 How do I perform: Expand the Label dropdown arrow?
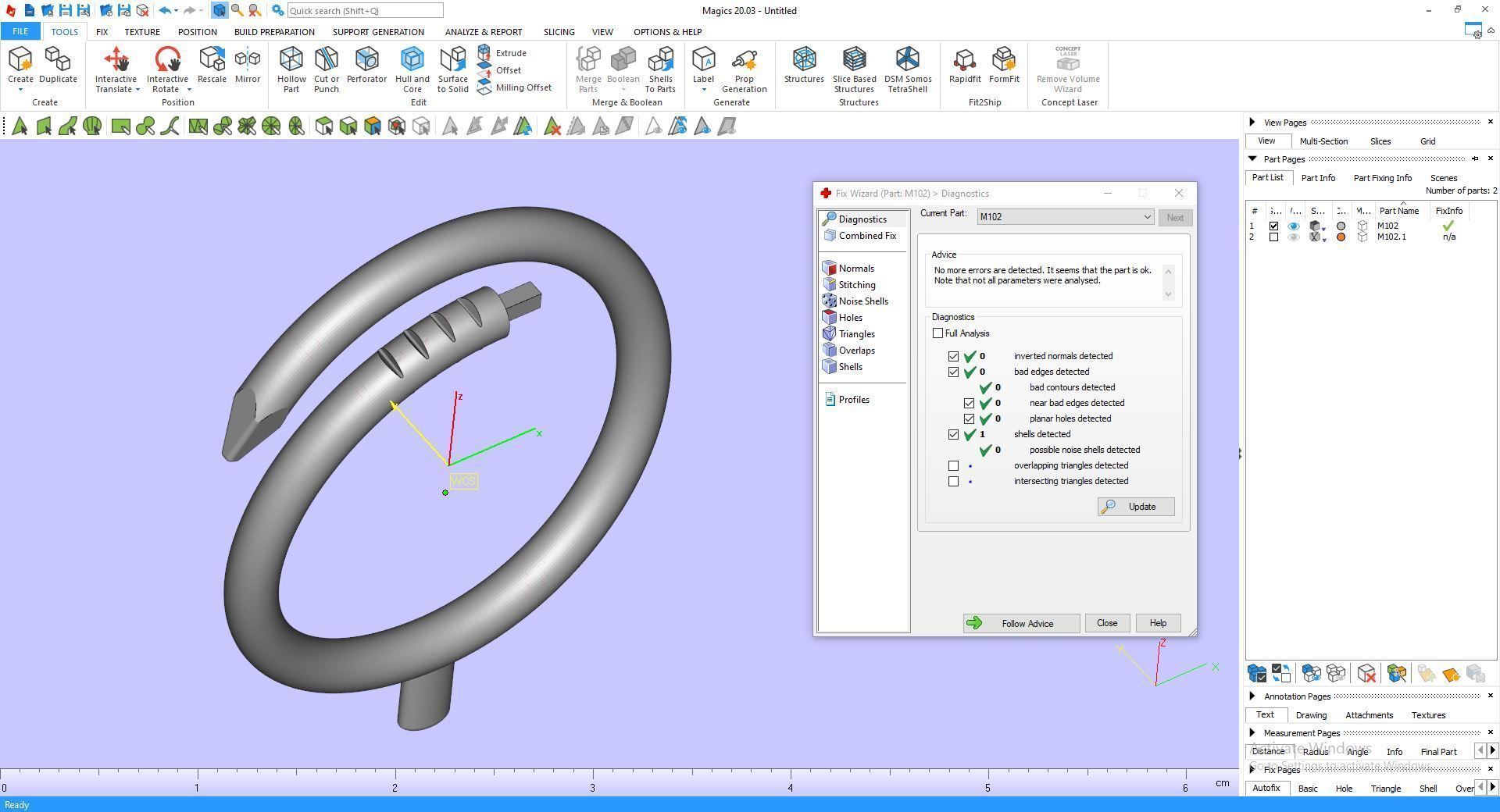(703, 90)
